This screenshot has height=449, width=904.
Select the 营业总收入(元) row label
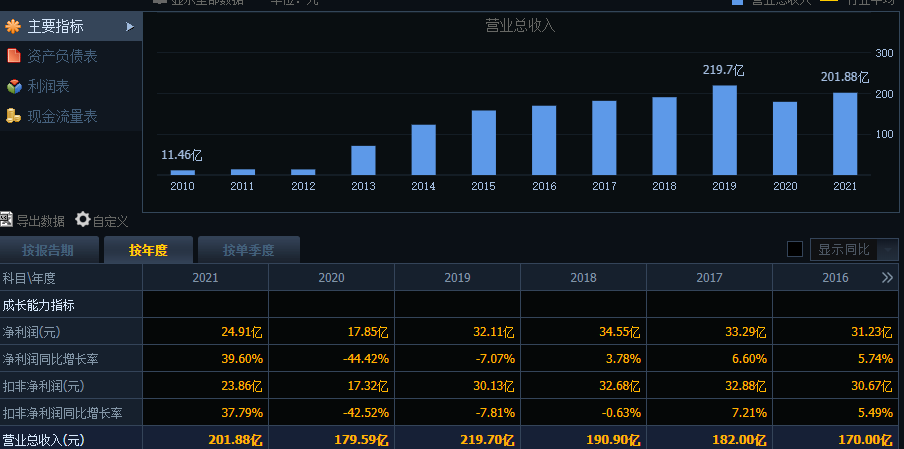(43, 440)
